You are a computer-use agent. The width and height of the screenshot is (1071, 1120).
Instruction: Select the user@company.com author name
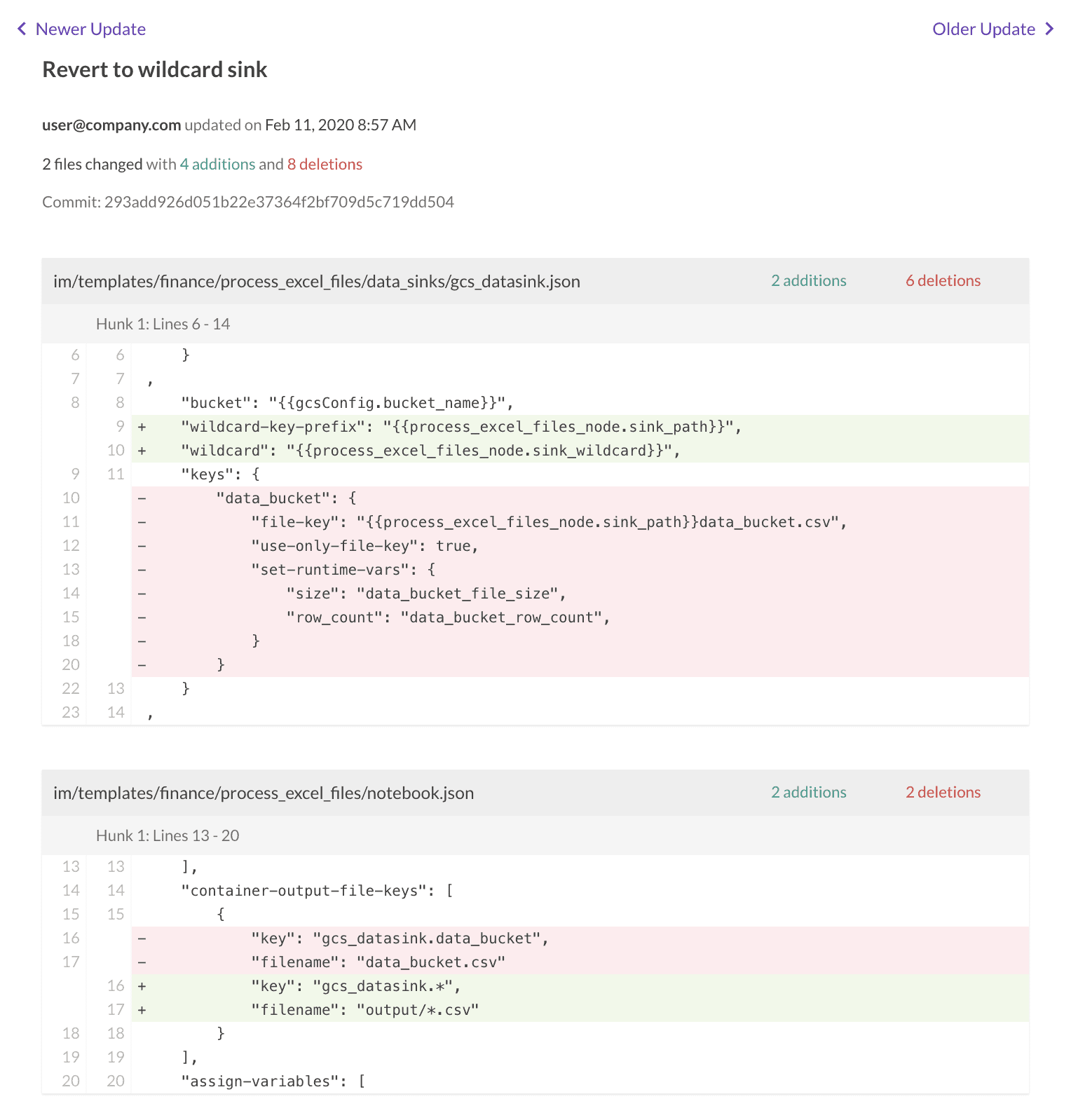coord(111,125)
